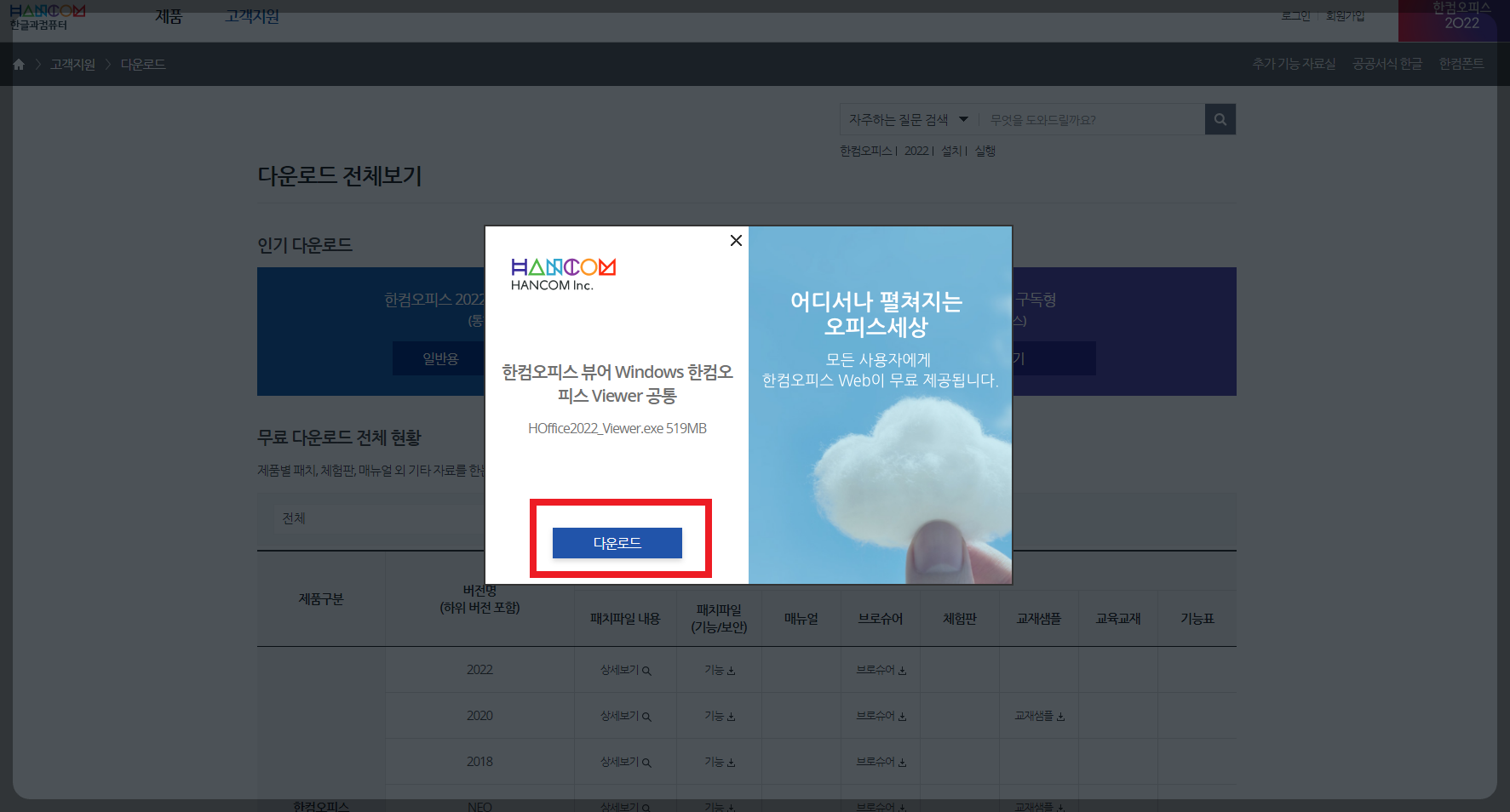Open the 고객지원 menu
The height and width of the screenshot is (812, 1510).
click(x=252, y=16)
